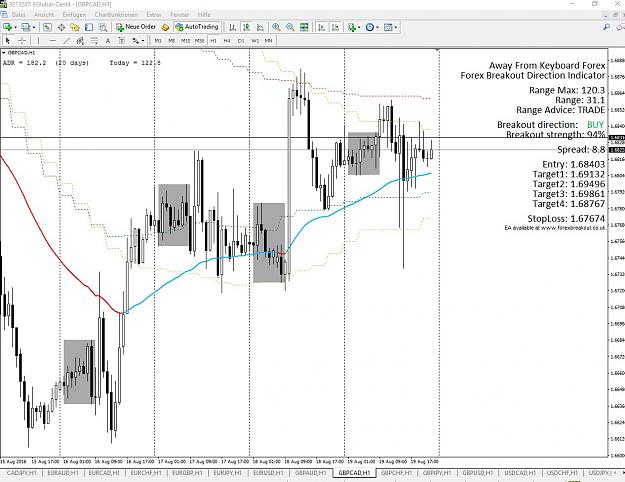Click the New Chart icon
Image resolution: width=625 pixels, height=482 pixels.
[7, 27]
